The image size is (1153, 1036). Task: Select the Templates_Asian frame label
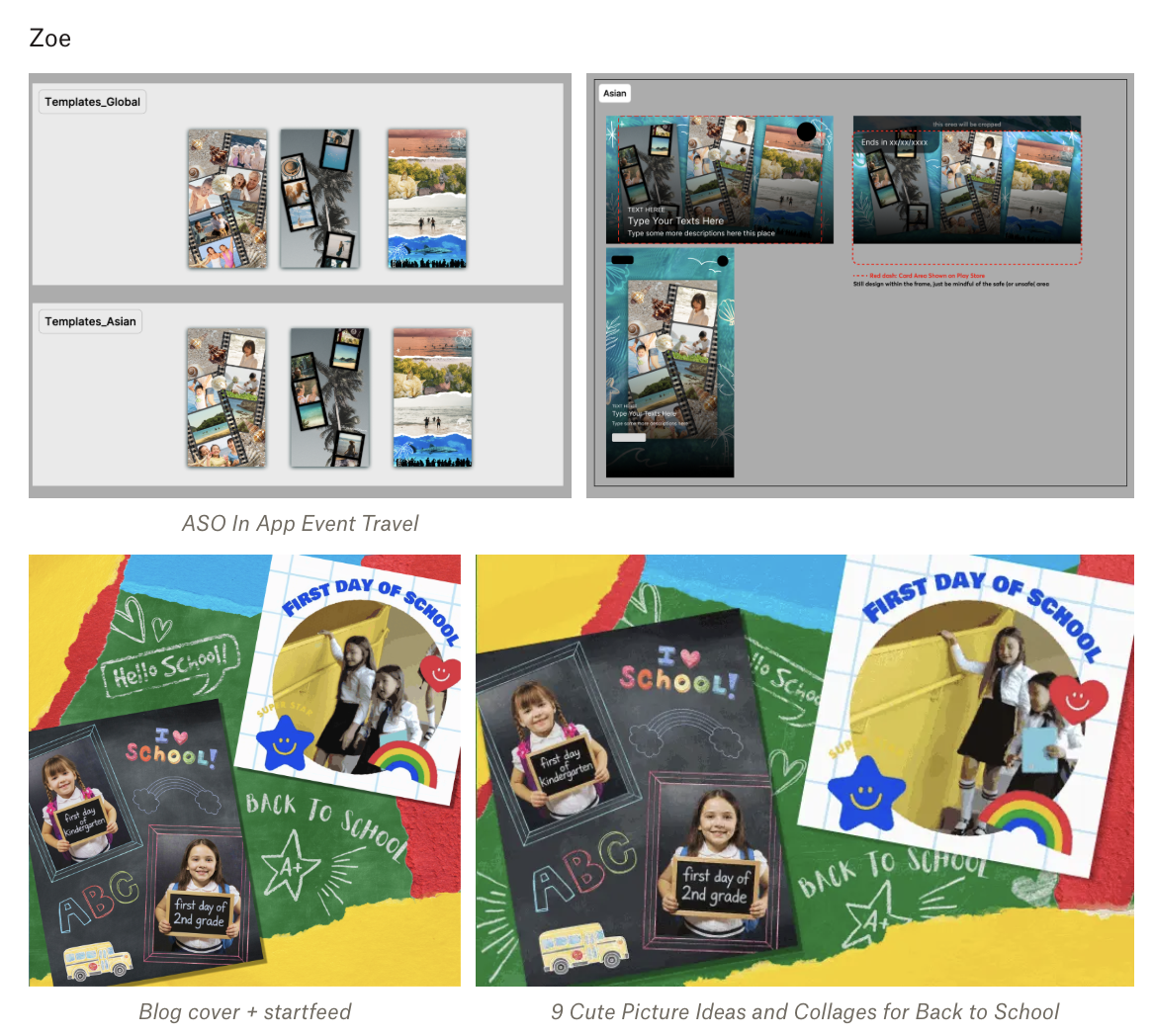coord(90,321)
